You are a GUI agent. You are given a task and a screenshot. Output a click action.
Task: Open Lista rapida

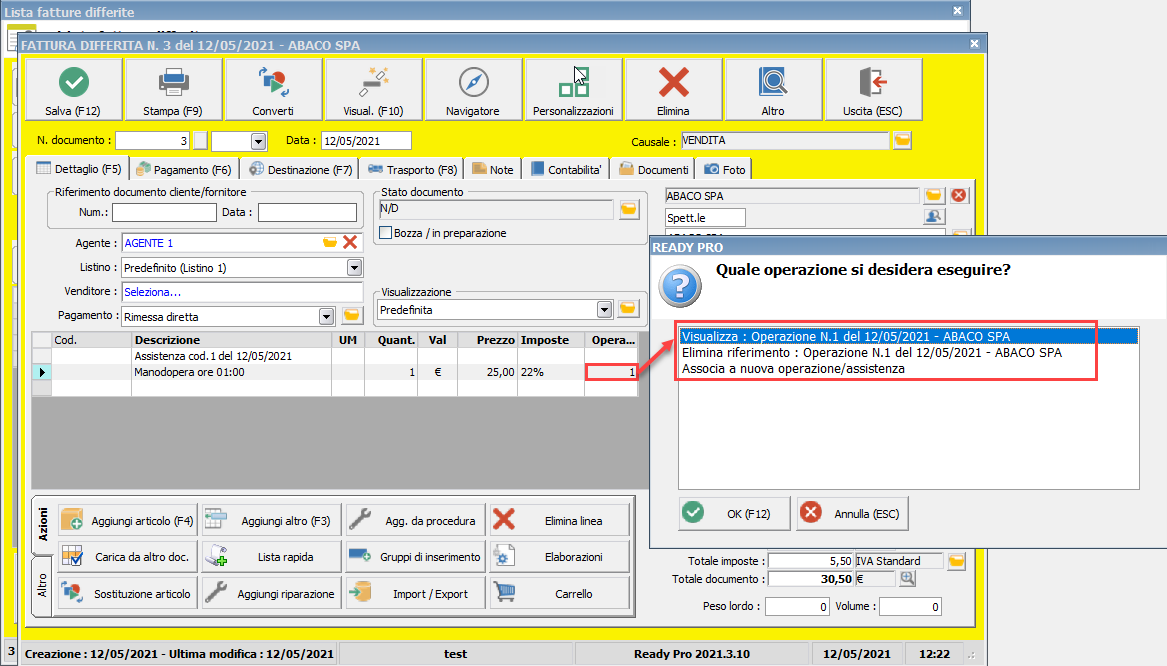coord(272,556)
